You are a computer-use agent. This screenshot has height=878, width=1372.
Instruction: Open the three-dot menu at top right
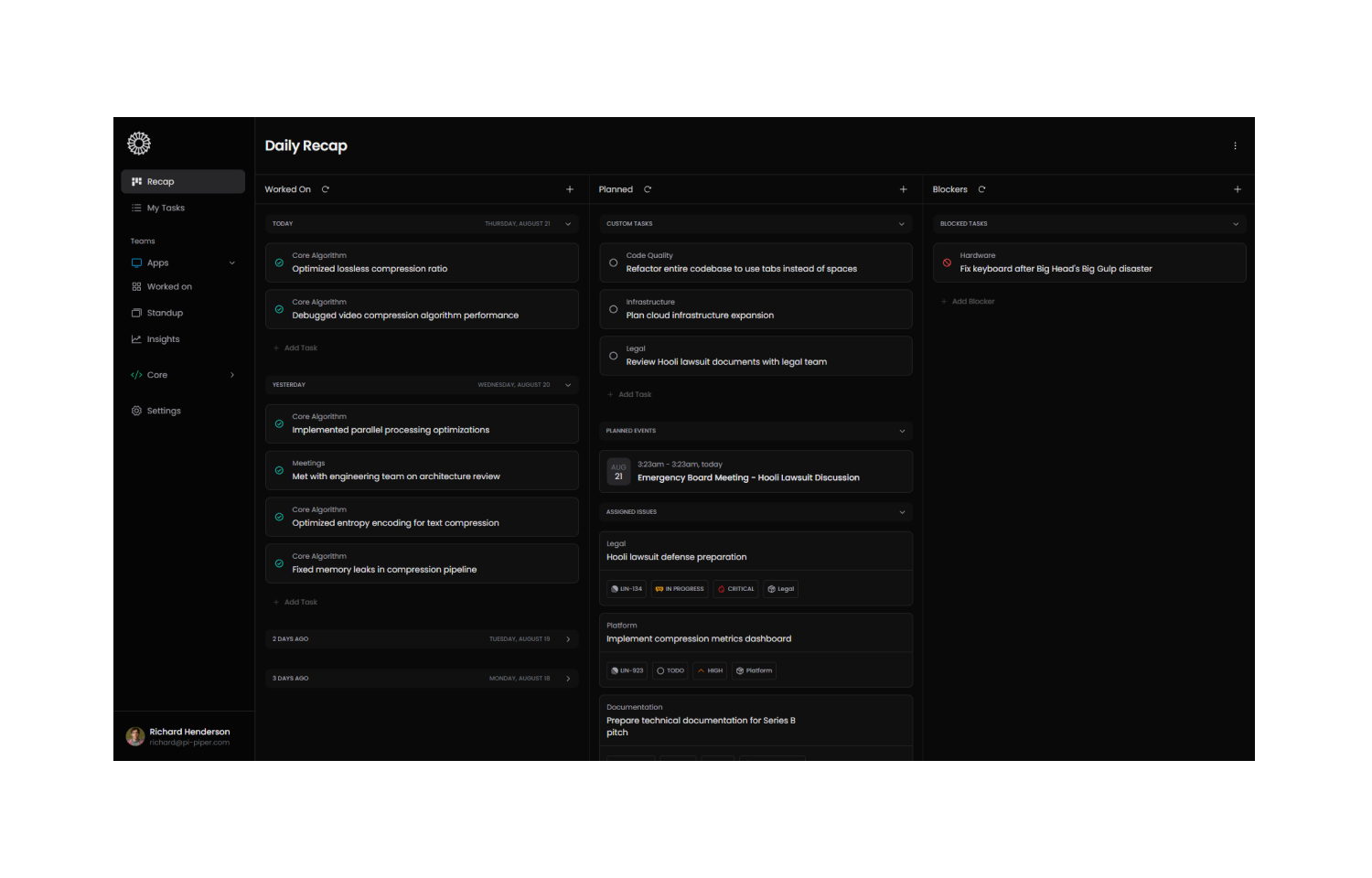click(1235, 145)
